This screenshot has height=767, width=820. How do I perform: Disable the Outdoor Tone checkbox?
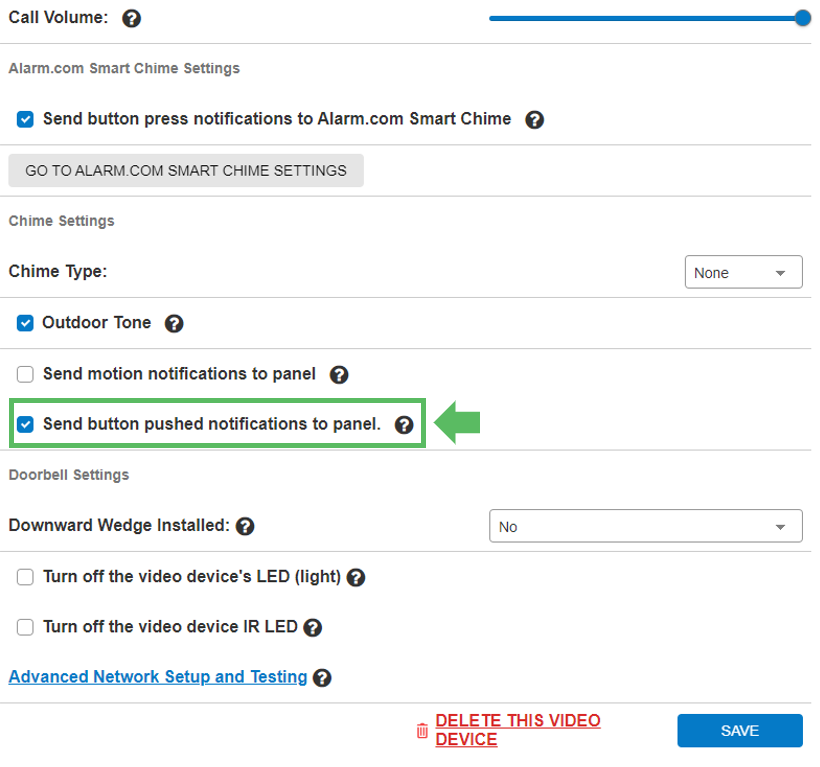[26, 324]
